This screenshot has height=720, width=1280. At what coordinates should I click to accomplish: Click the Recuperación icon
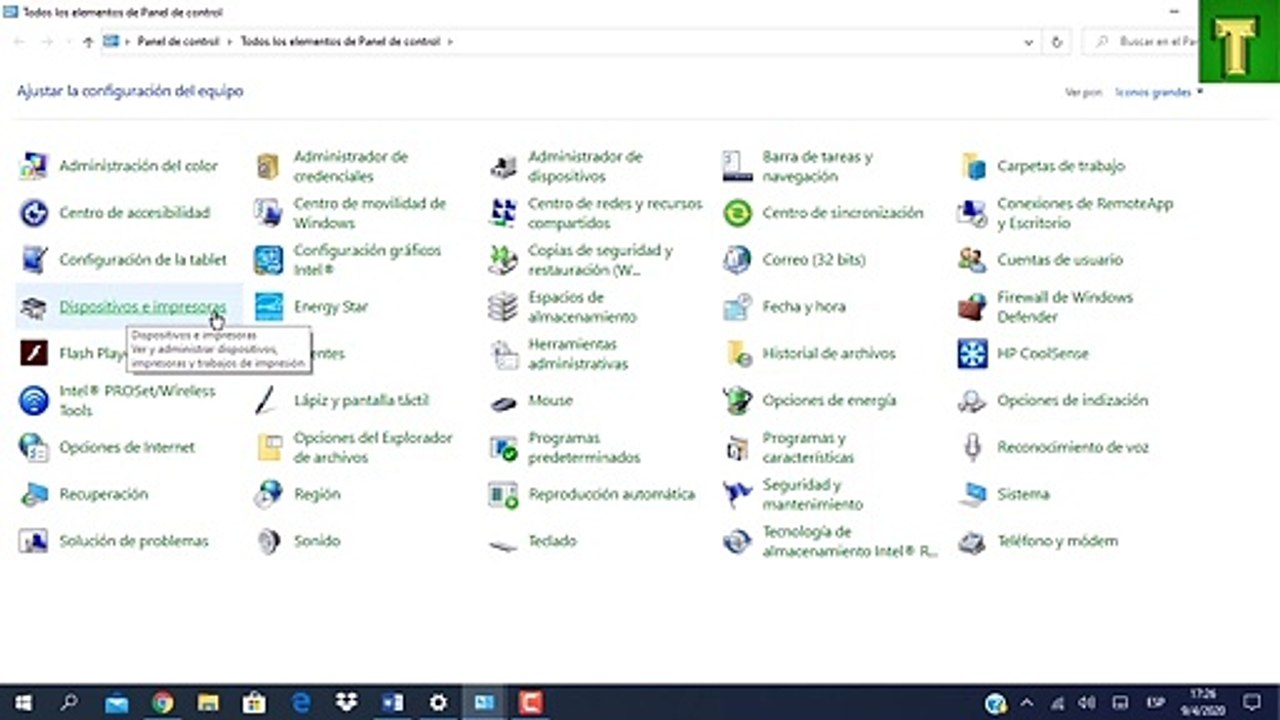click(34, 494)
